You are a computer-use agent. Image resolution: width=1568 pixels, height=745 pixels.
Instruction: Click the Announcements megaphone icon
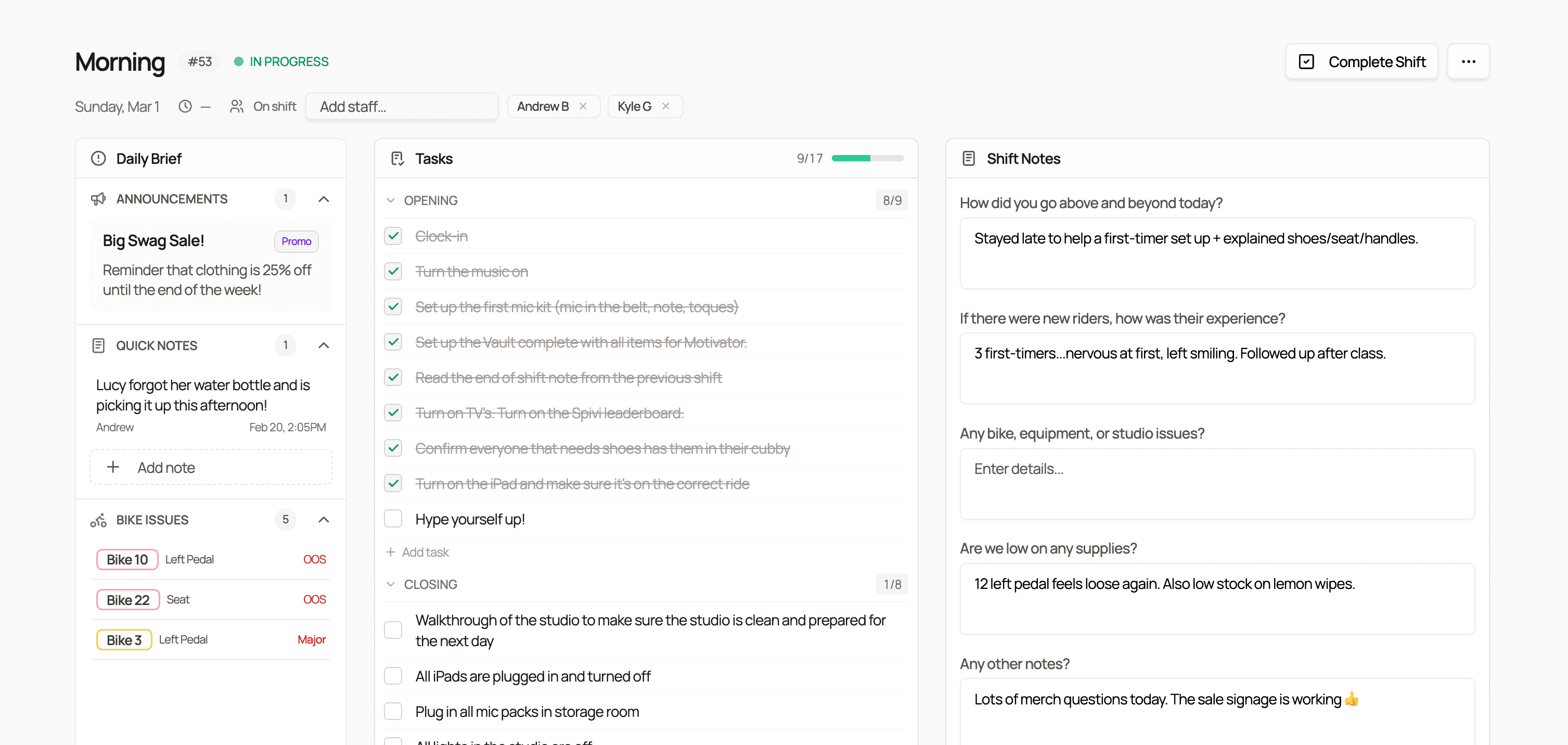[x=99, y=198]
